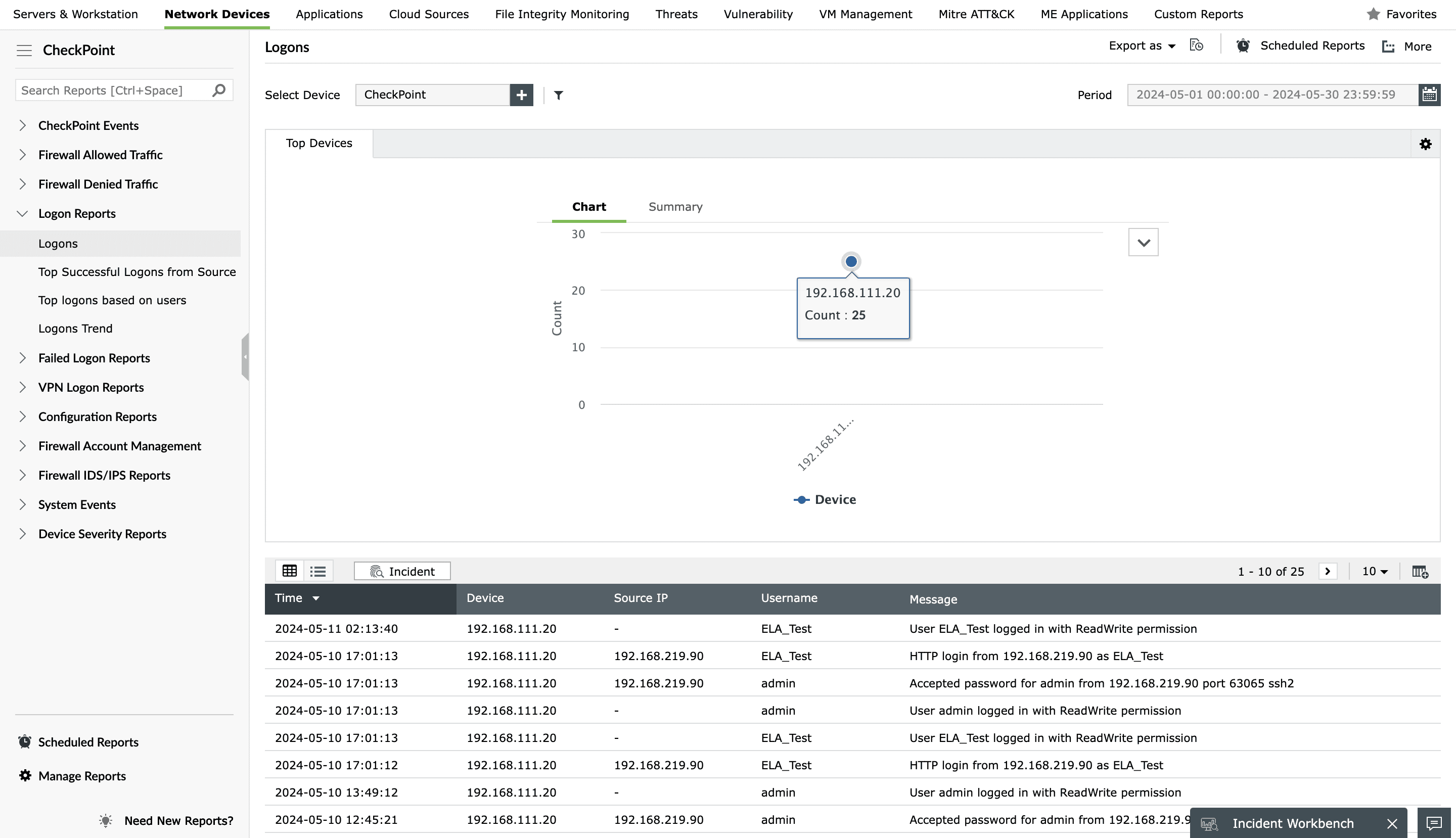Open the period calendar picker

[x=1429, y=95]
